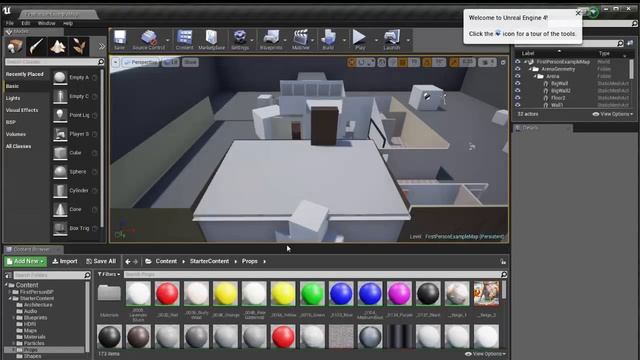
Task: Click the Add New button
Action: (25, 261)
